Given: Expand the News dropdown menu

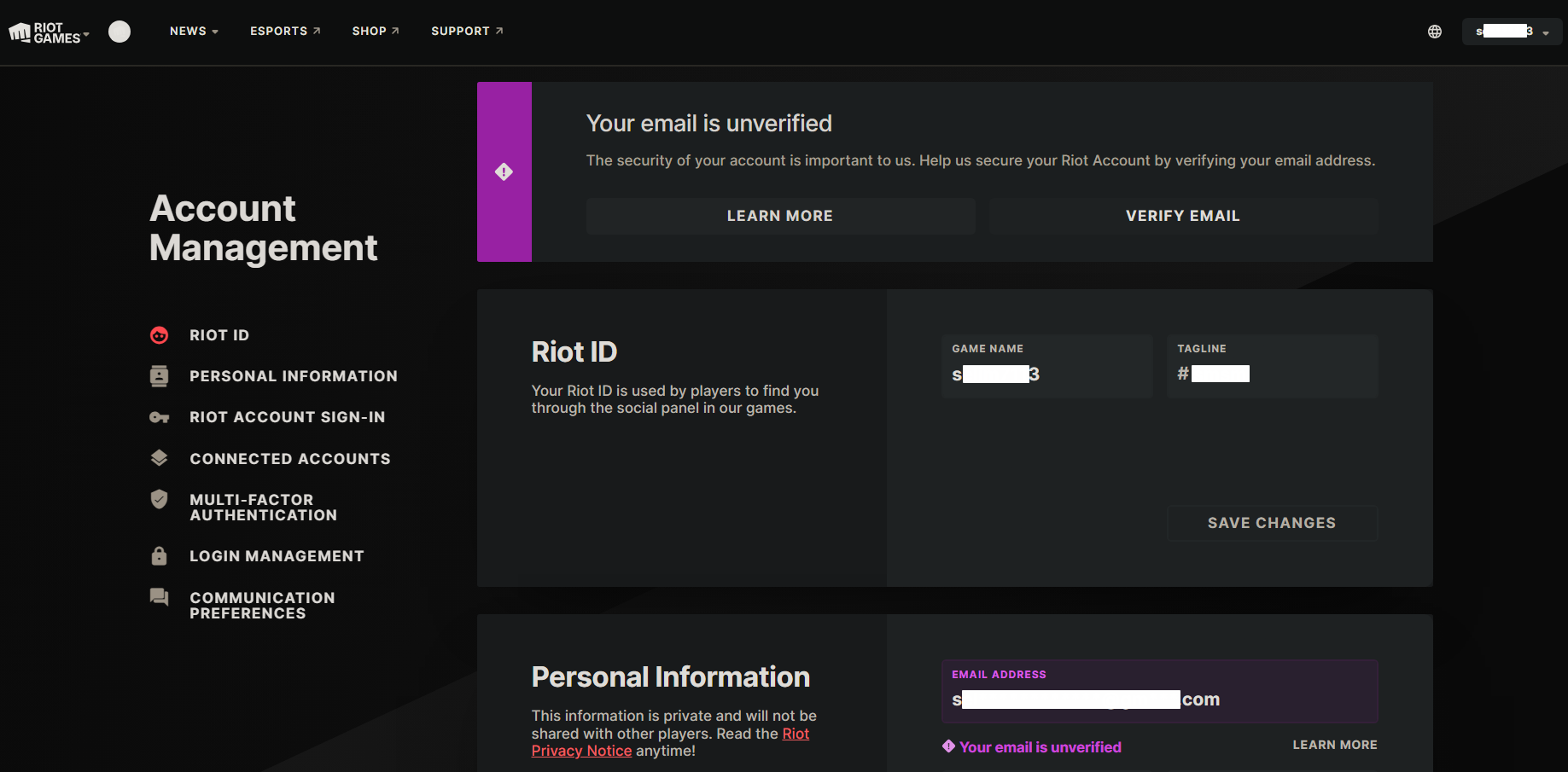Looking at the screenshot, I should pos(194,32).
